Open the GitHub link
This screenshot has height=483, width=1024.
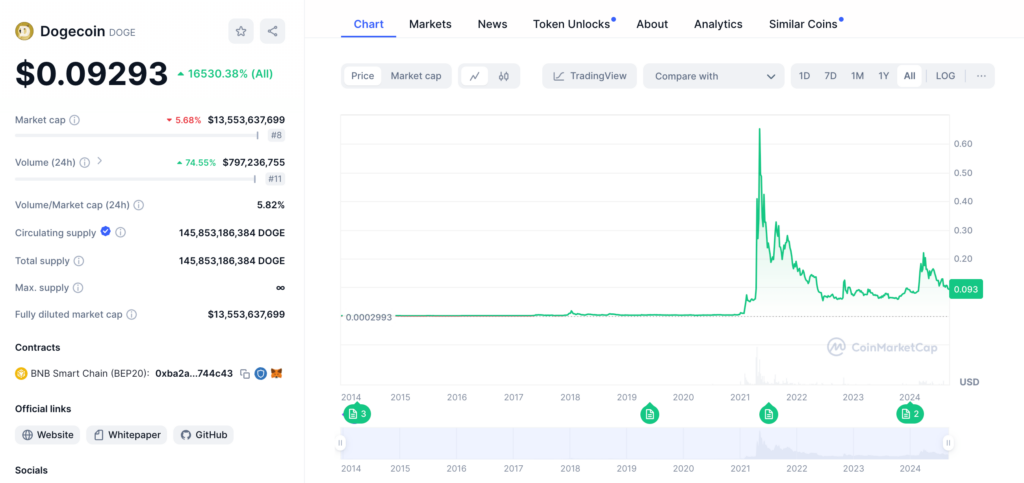[203, 435]
